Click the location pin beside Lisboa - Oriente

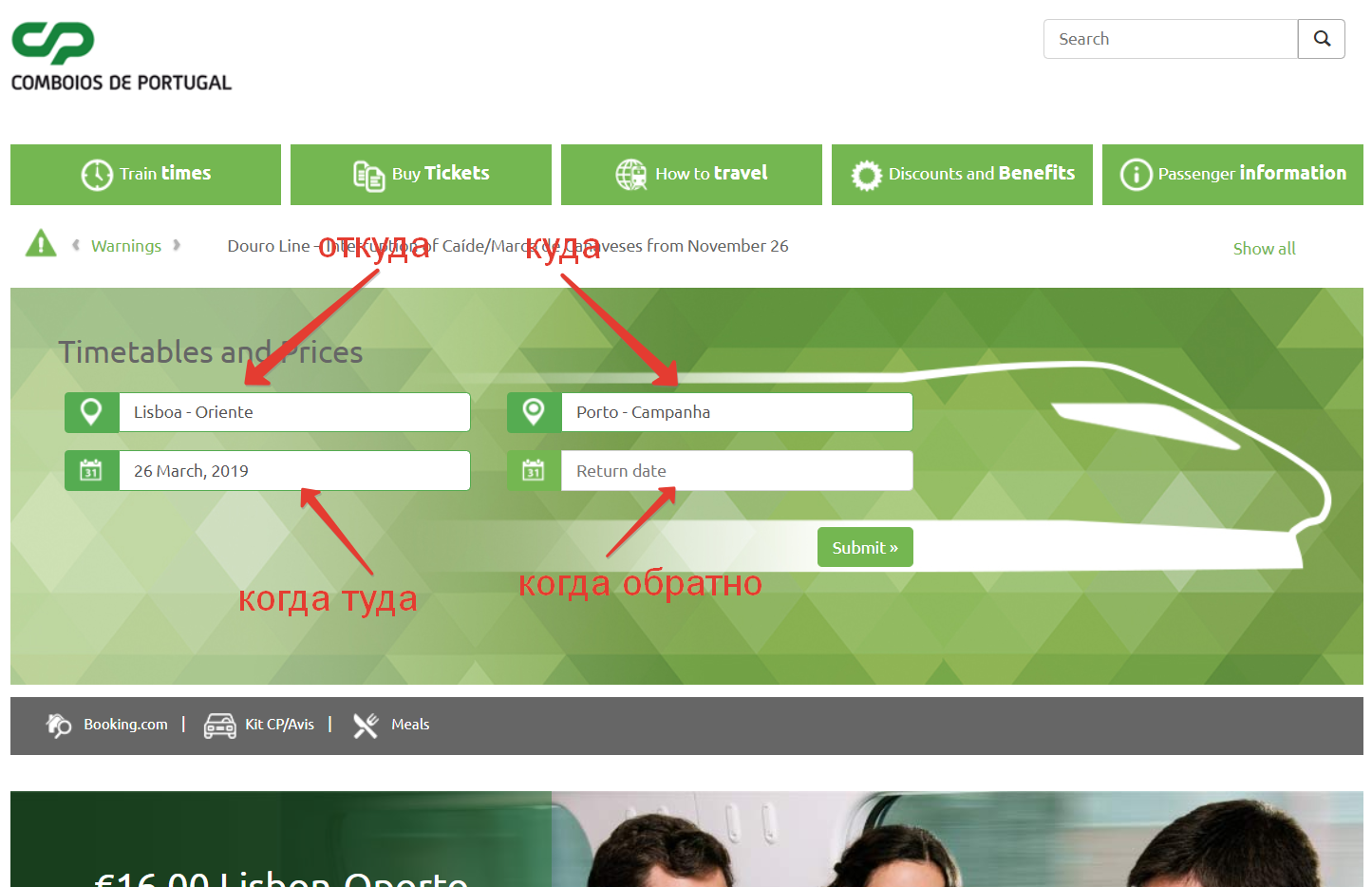coord(92,412)
